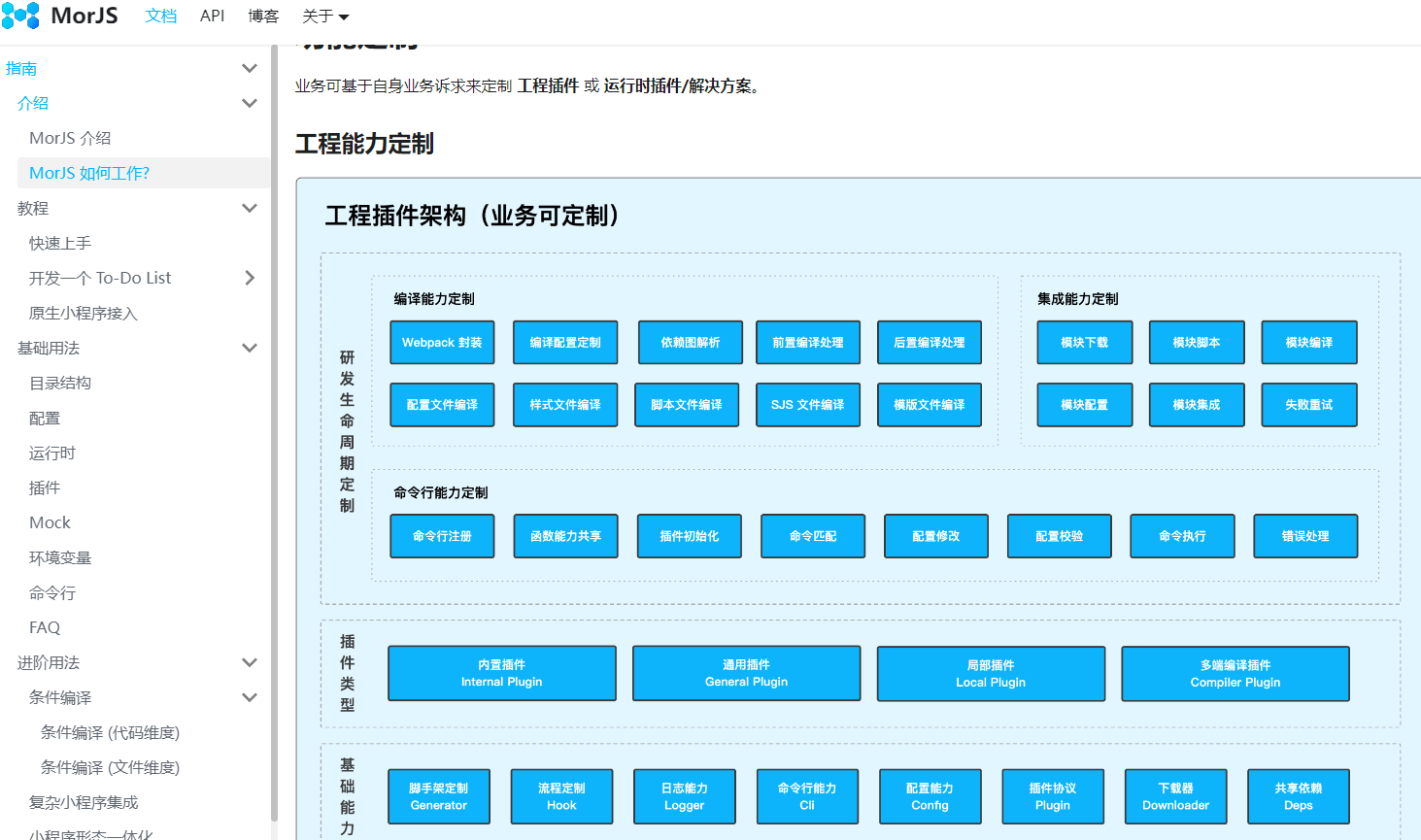The image size is (1421, 840).
Task: Open the 运行时 sidebar item
Action: pos(52,453)
